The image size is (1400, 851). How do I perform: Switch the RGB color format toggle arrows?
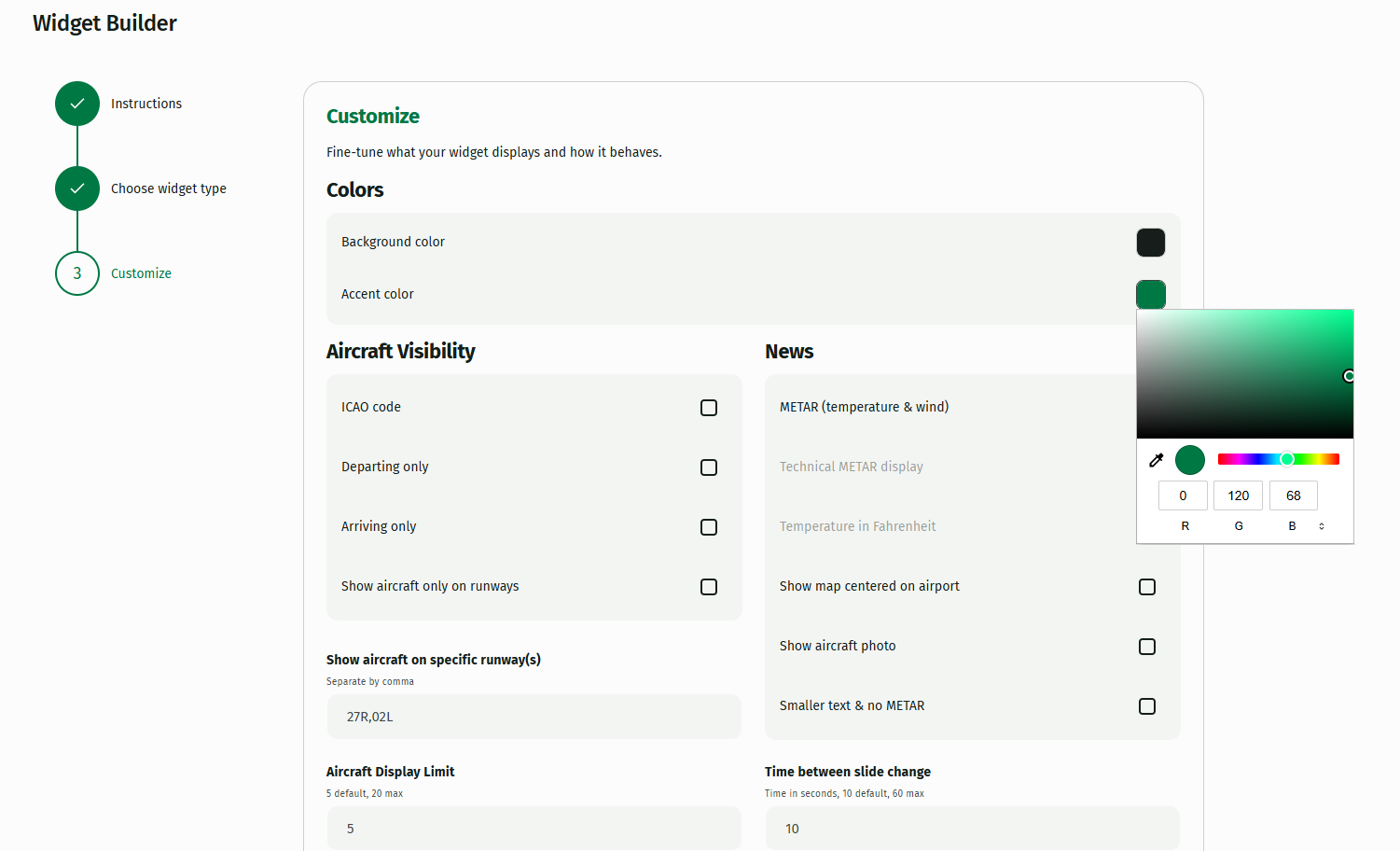[1322, 526]
